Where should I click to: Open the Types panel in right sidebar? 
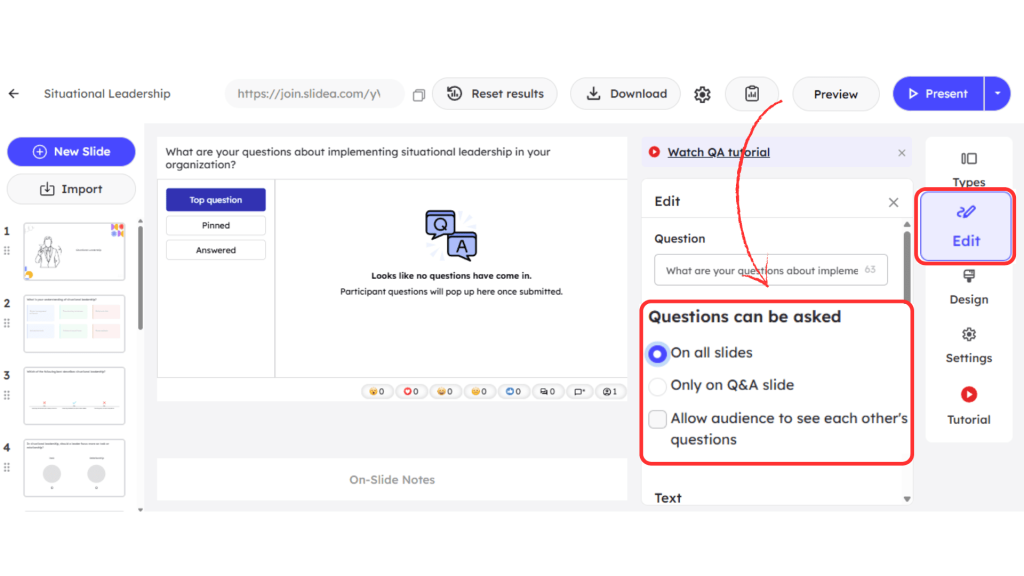(x=968, y=168)
